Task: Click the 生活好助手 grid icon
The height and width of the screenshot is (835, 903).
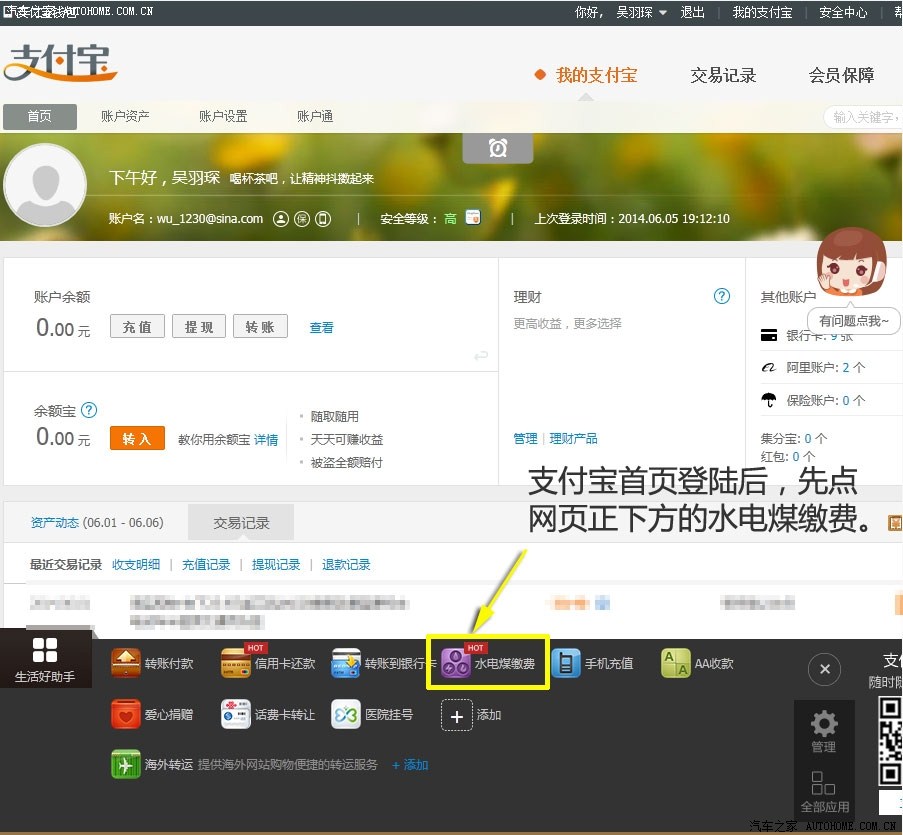Action: (x=45, y=650)
